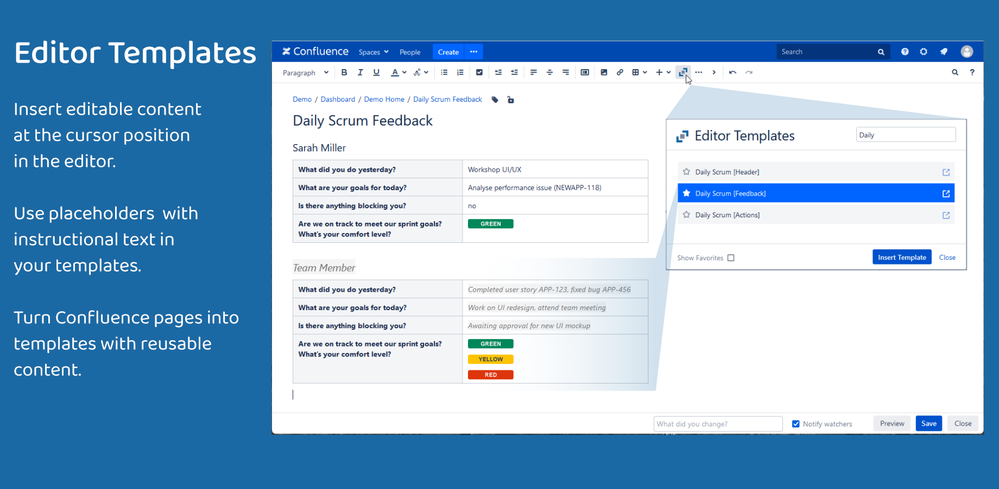Apply bold formatting in editor toolbar
The image size is (999, 489).
click(344, 73)
